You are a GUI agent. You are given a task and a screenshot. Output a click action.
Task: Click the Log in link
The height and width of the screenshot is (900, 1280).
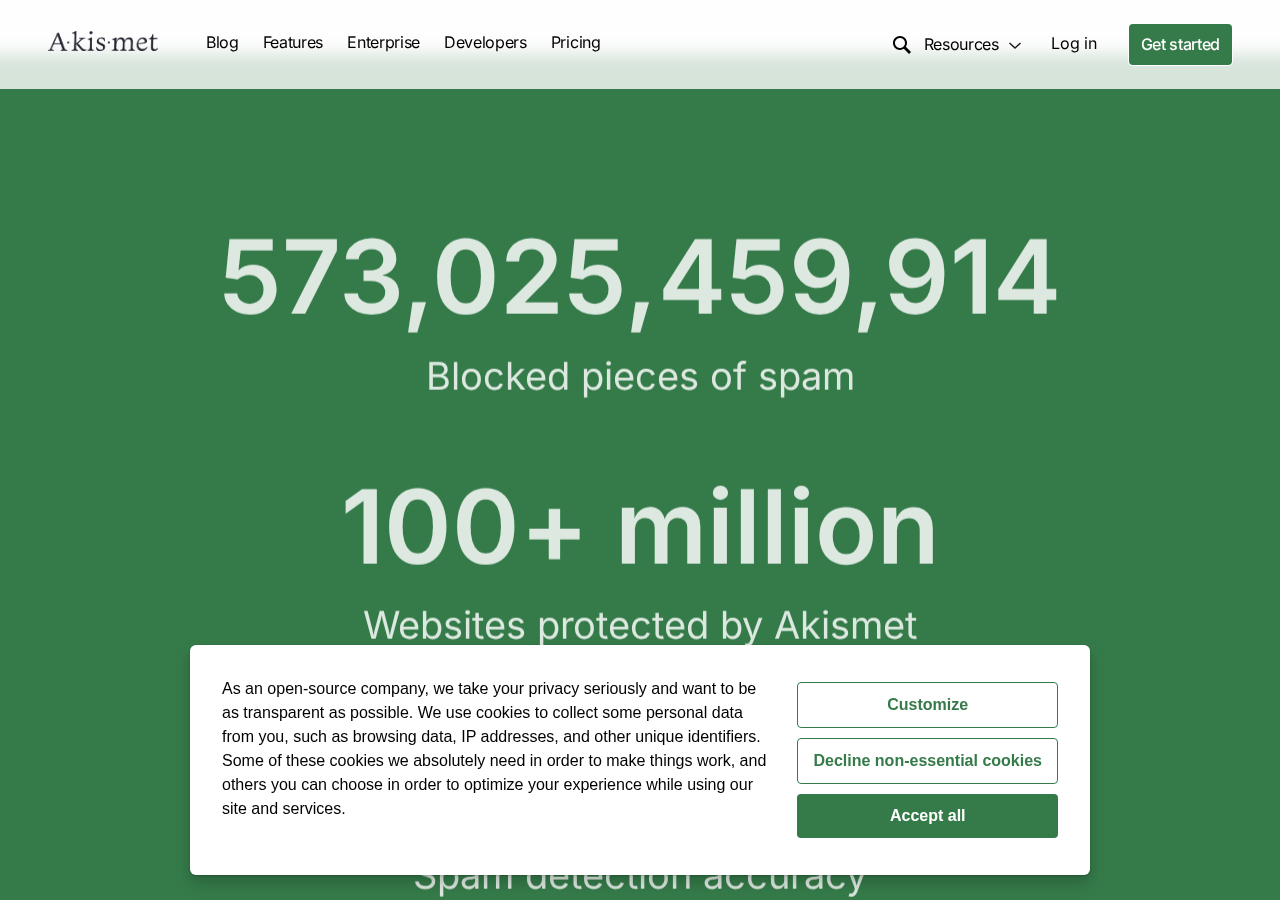point(1074,44)
